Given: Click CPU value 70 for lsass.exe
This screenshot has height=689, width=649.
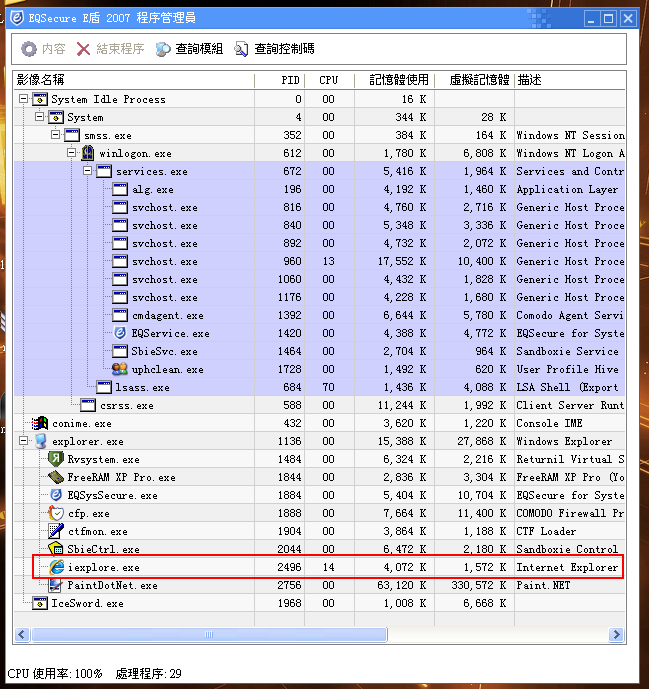Looking at the screenshot, I should (x=329, y=387).
